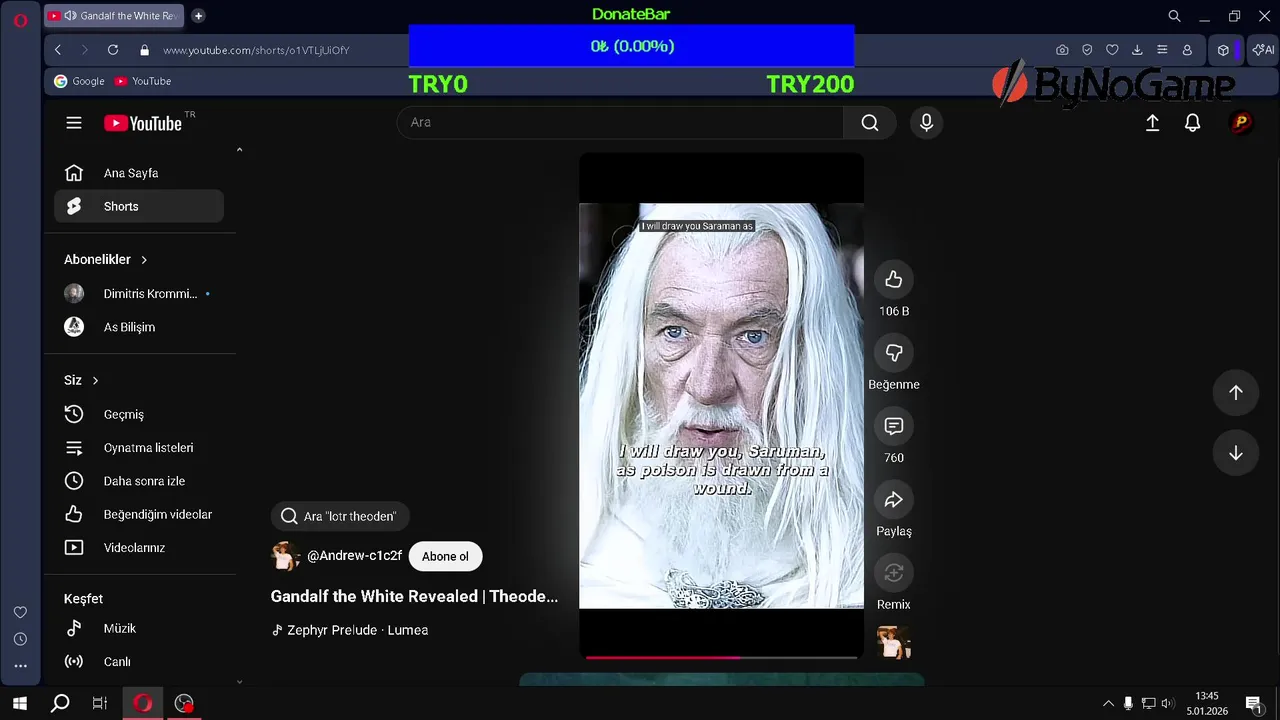
Task: Search suggestion 'lotr theoden' chip
Action: [340, 516]
